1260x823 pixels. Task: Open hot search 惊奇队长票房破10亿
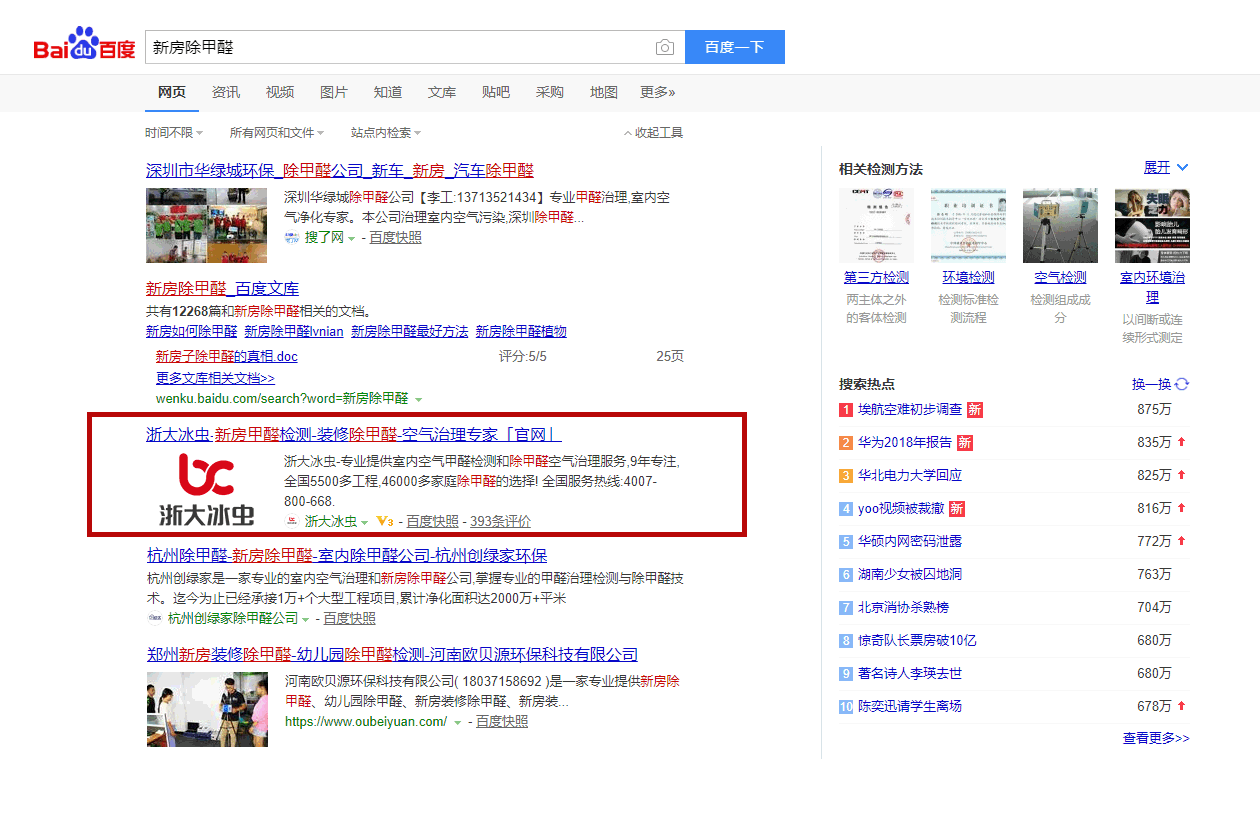click(x=917, y=640)
